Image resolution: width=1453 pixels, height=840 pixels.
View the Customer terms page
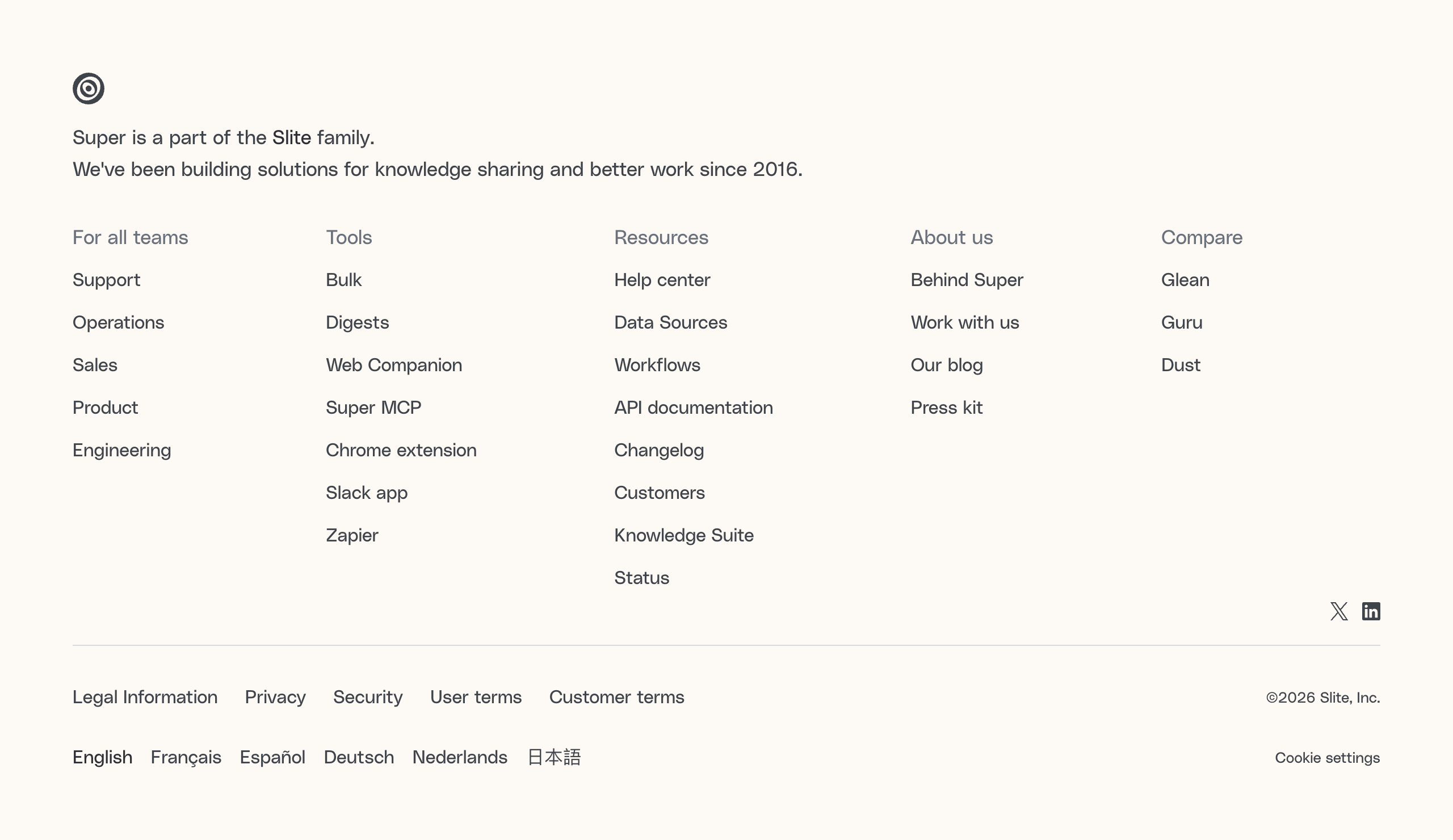(616, 697)
